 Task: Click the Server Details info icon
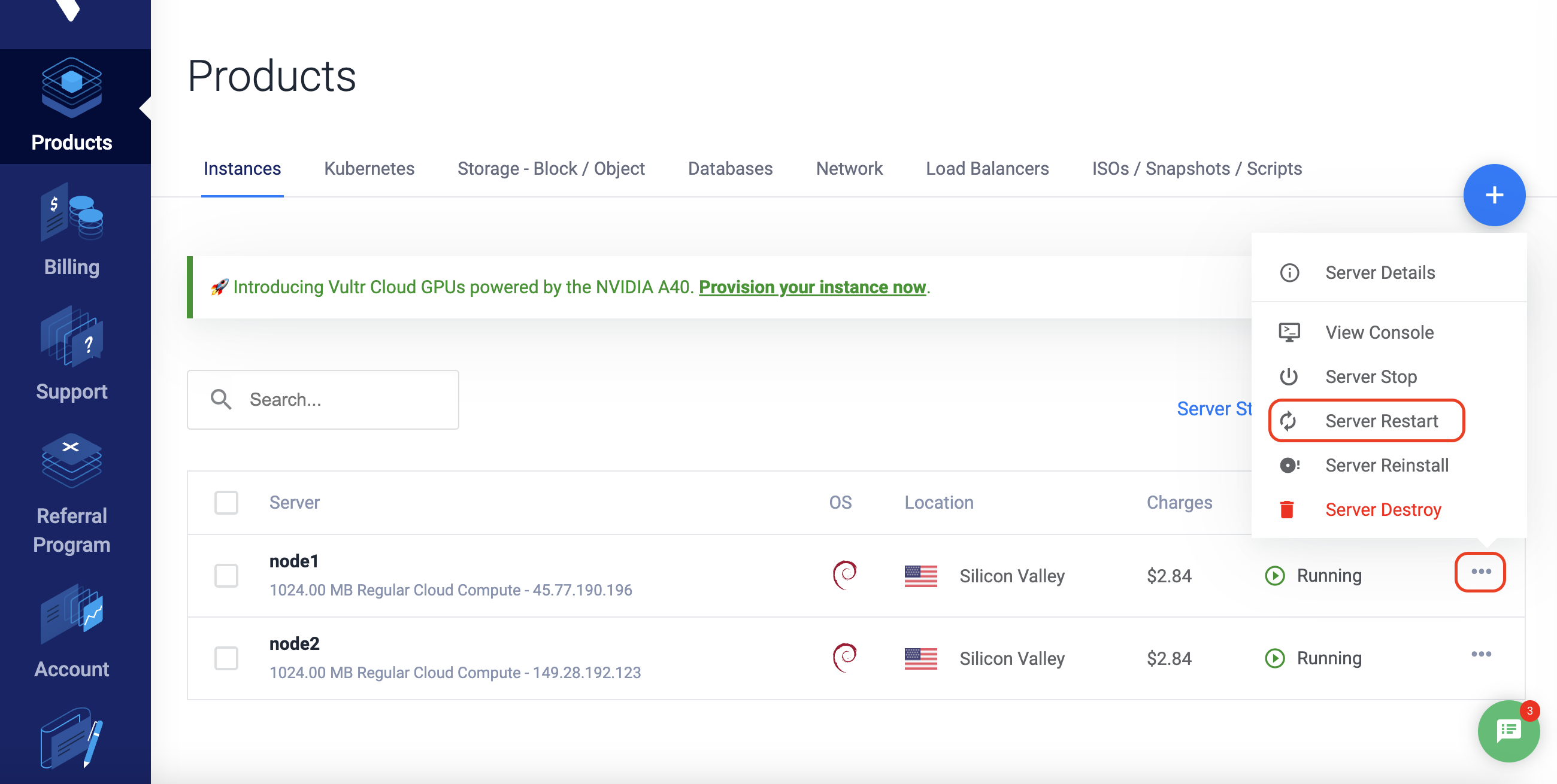pyautogui.click(x=1289, y=272)
